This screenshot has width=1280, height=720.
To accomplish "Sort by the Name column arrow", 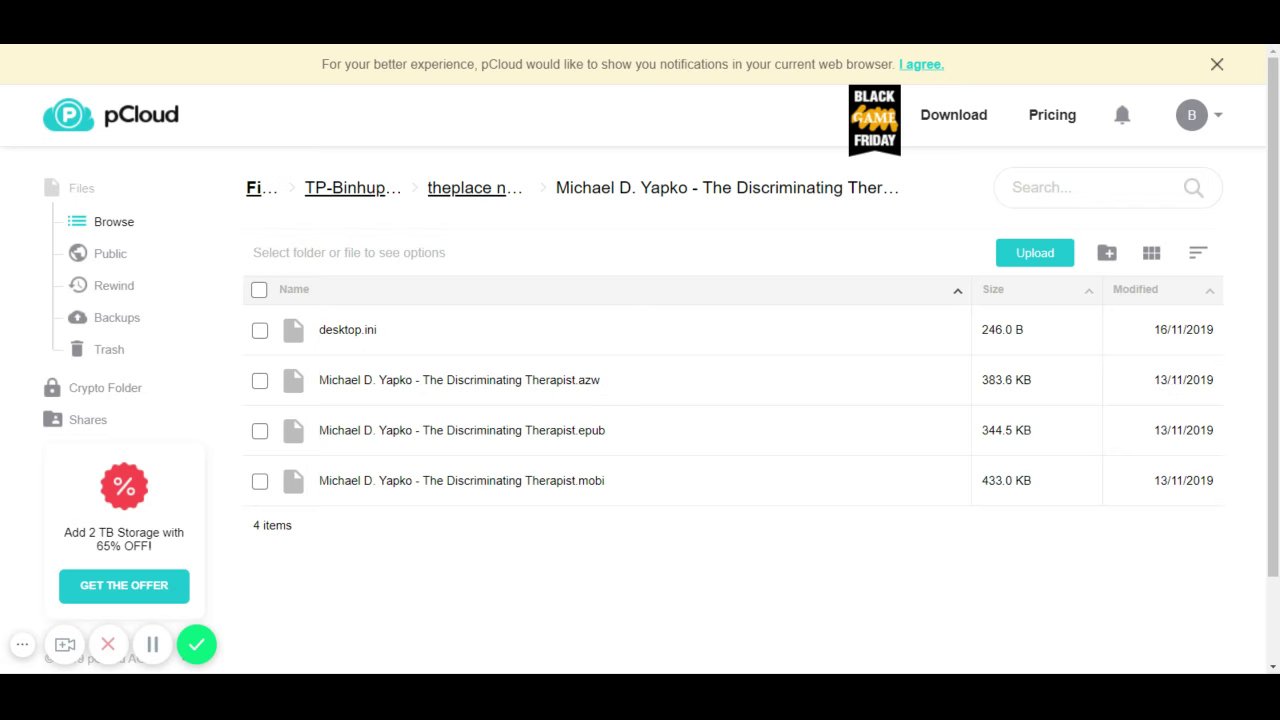I will tap(957, 291).
